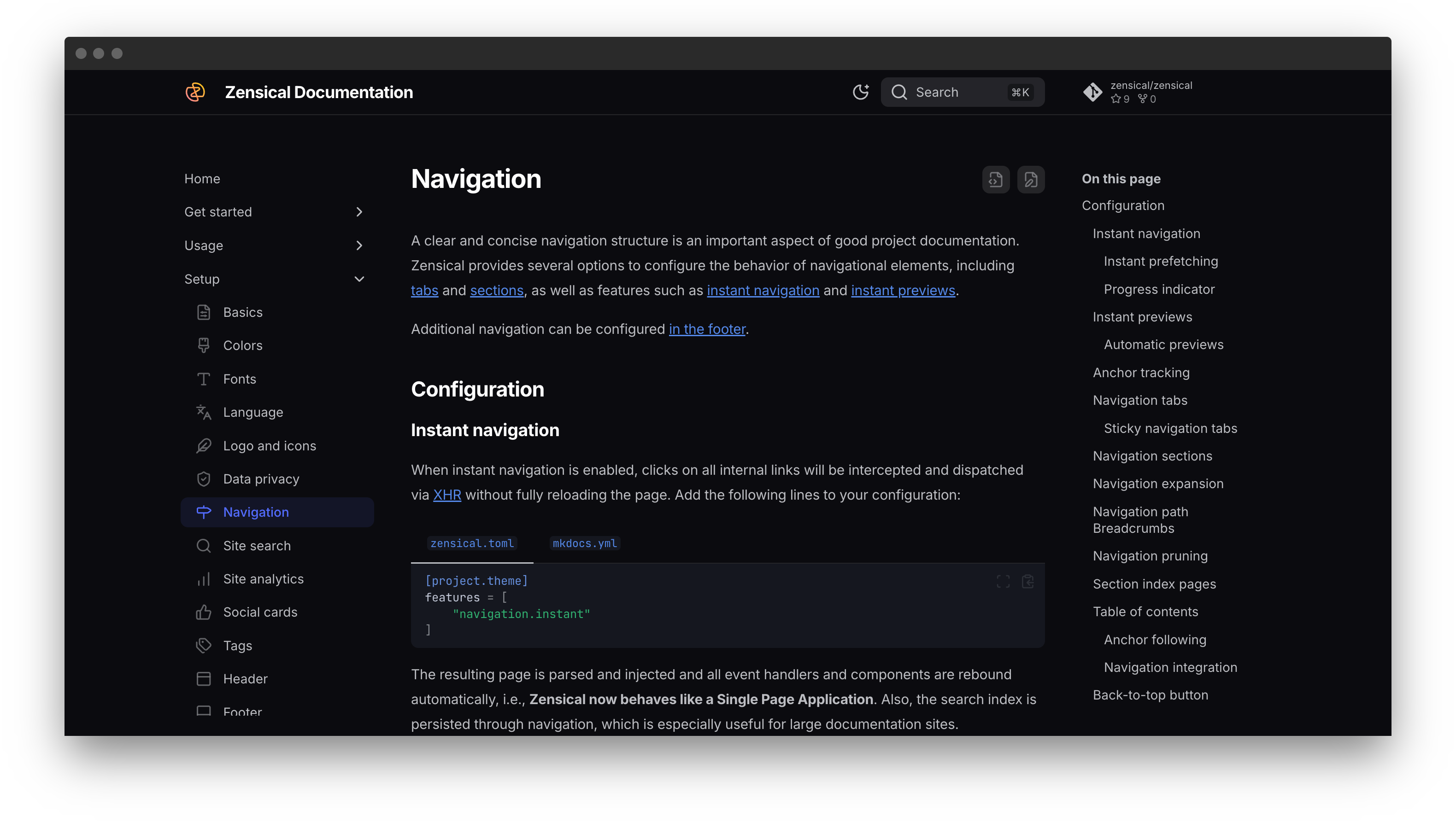Click the edit this page icon

click(1030, 180)
